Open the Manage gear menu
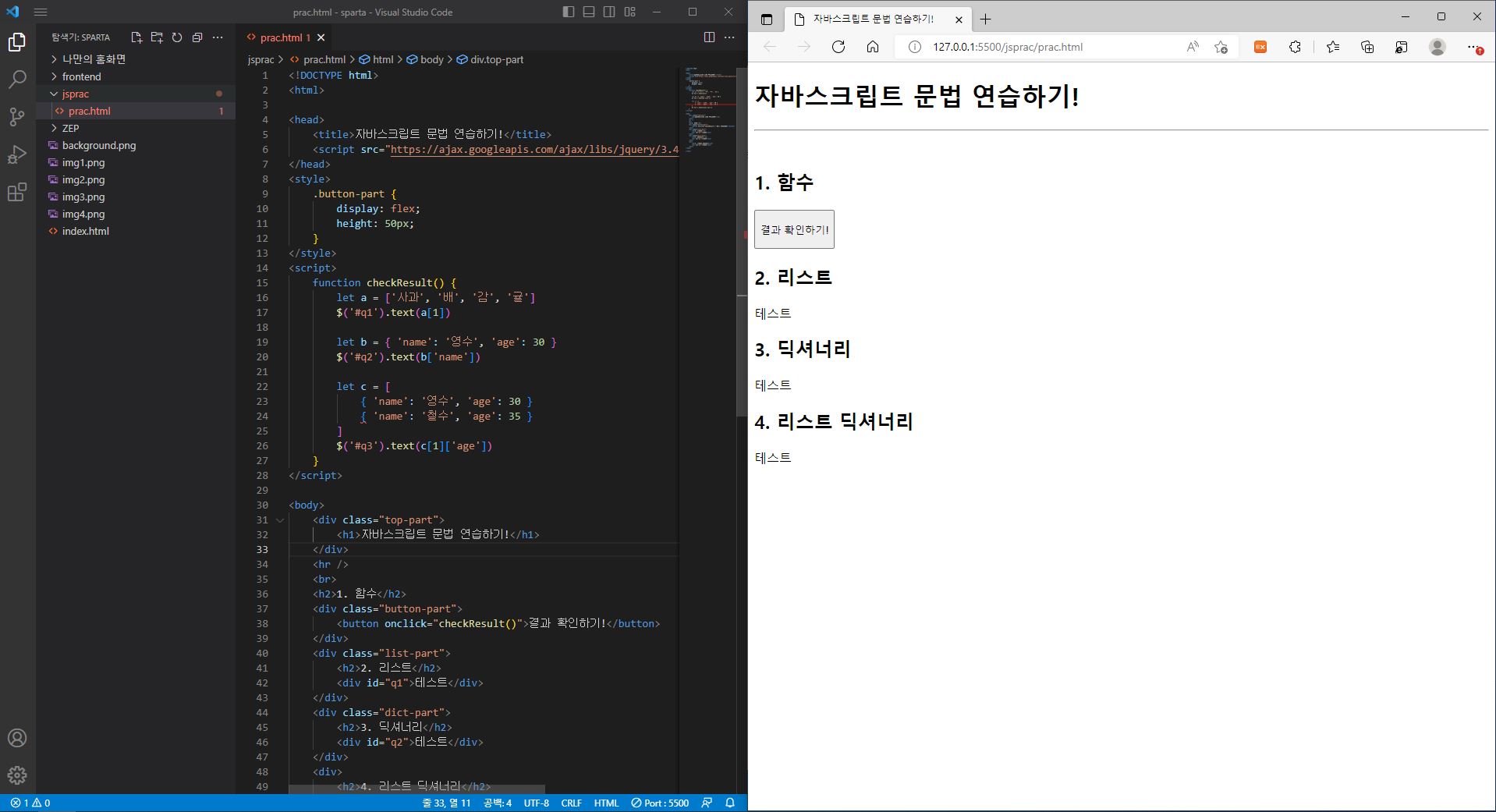The height and width of the screenshot is (812, 1496). pyautogui.click(x=17, y=775)
